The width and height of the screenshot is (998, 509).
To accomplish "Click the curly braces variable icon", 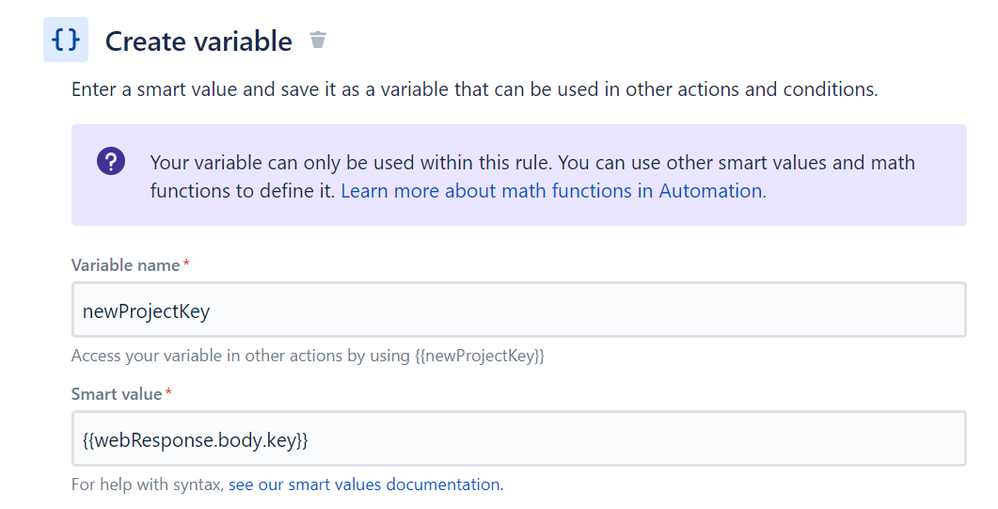I will pyautogui.click(x=65, y=40).
